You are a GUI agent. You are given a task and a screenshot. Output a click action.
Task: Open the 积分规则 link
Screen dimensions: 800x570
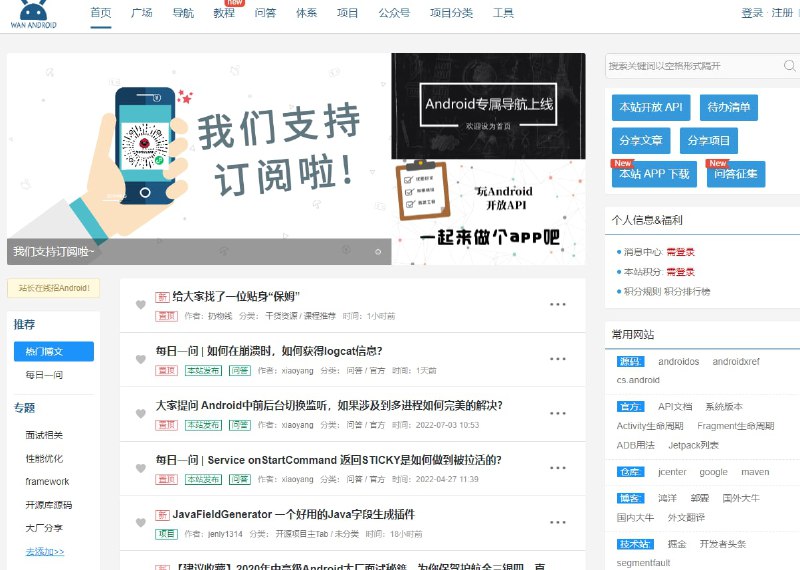[642, 292]
